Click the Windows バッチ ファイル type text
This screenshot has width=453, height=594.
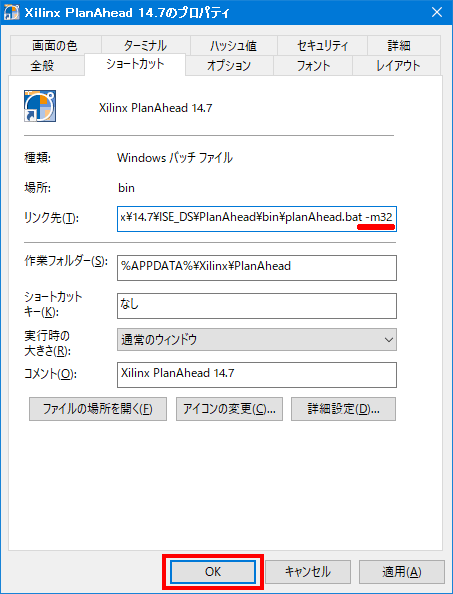[175, 158]
